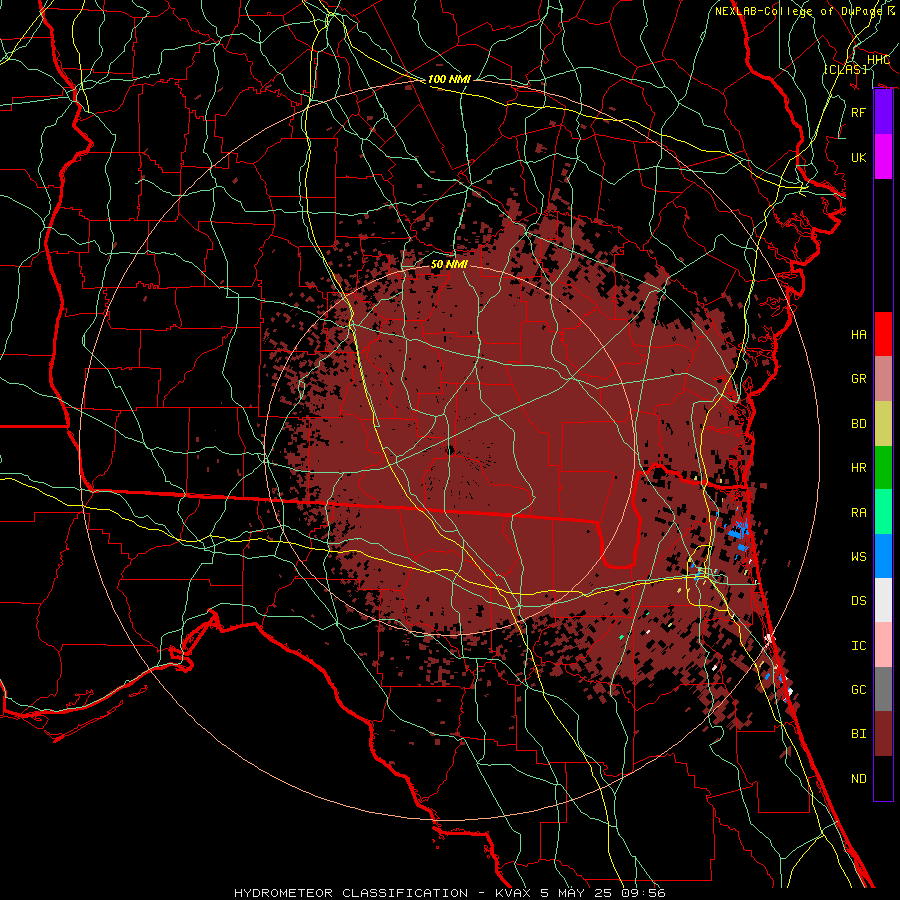Click the 50 NMI range ring label
Image resolution: width=900 pixels, height=900 pixels.
[x=449, y=264]
